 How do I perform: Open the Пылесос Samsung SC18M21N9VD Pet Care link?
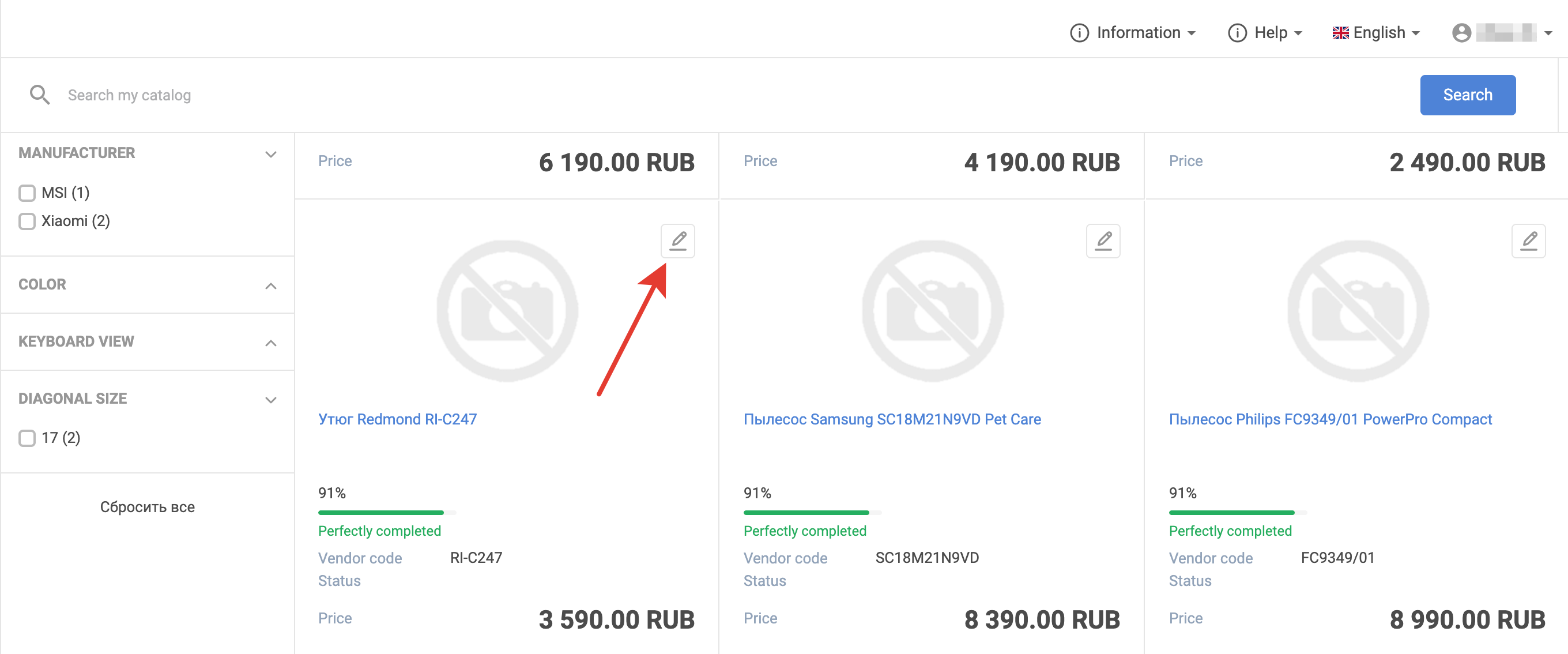pyautogui.click(x=892, y=419)
